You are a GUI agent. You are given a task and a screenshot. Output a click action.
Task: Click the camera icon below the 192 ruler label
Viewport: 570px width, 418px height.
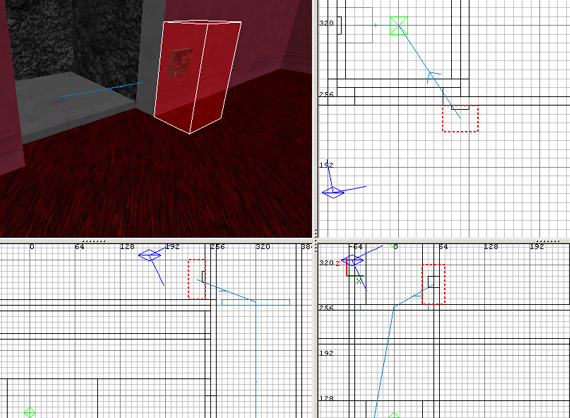click(x=333, y=192)
